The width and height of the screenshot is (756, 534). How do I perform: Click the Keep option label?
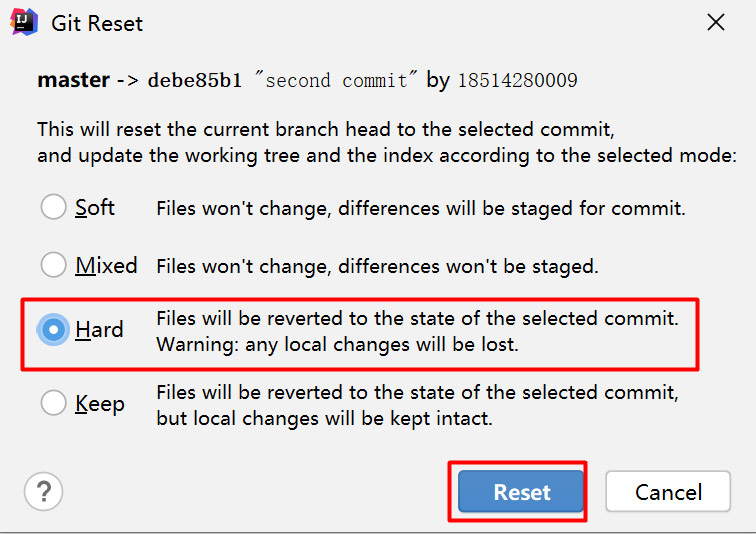[x=100, y=404]
